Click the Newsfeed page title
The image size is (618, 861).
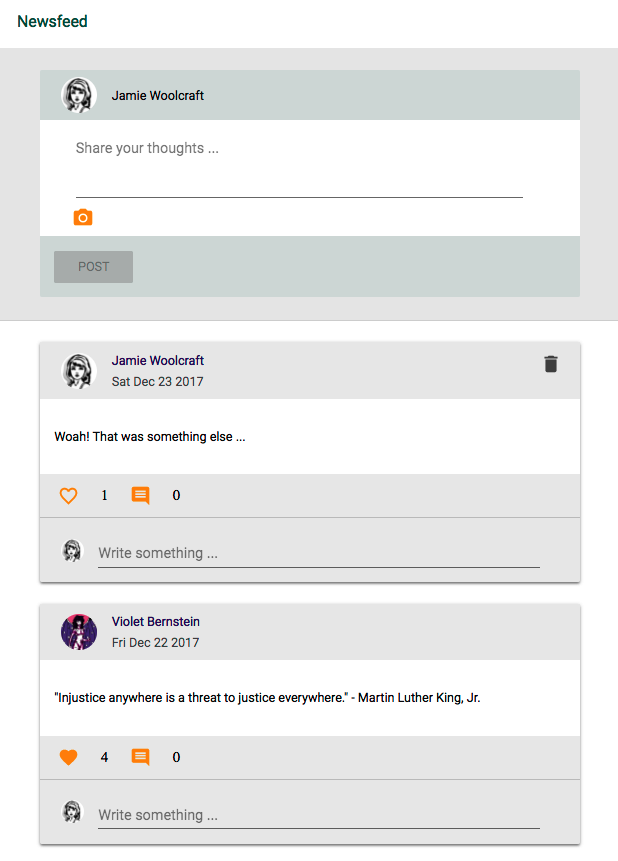(53, 21)
